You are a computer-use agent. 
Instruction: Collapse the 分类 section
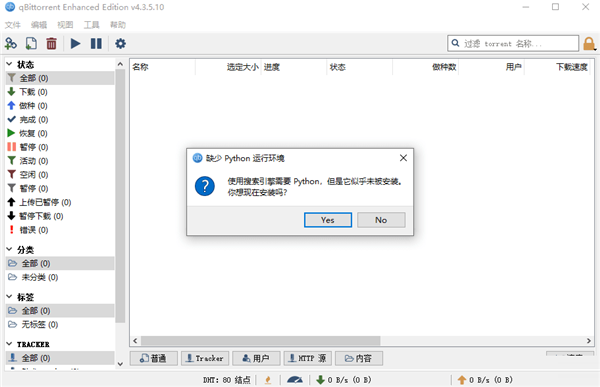(x=10, y=250)
